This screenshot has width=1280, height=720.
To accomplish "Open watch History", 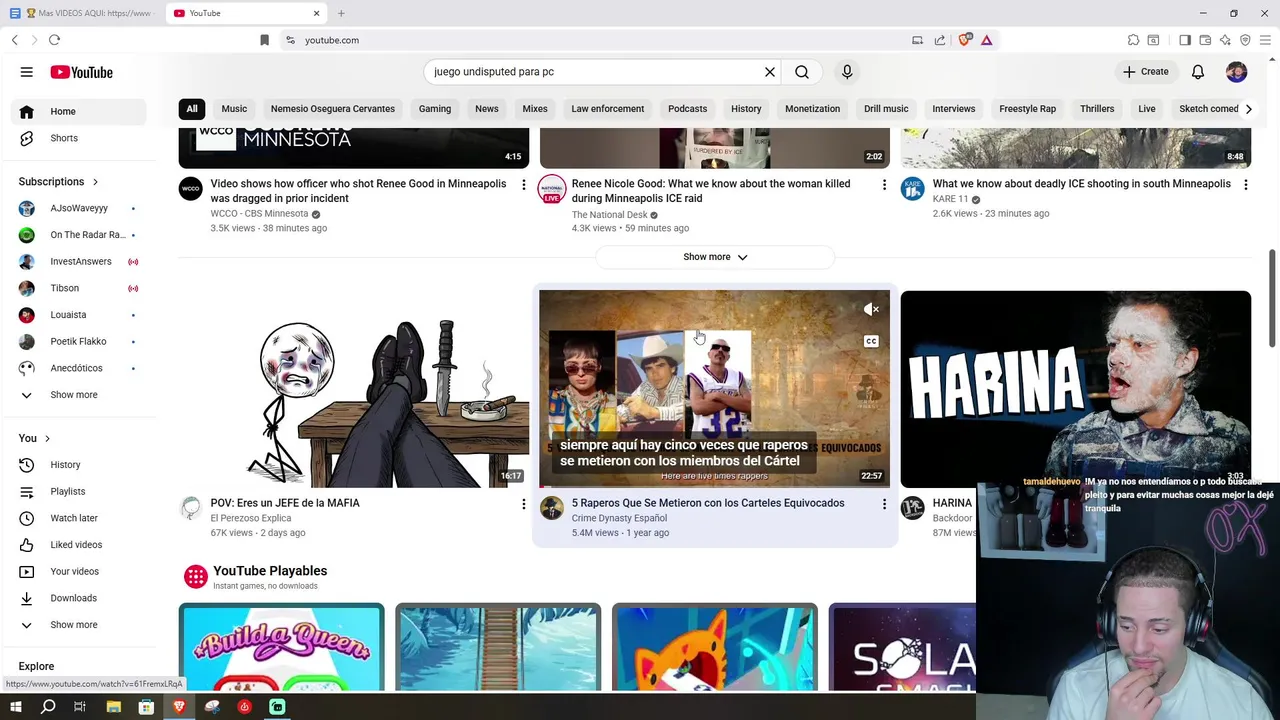I will coord(78,465).
